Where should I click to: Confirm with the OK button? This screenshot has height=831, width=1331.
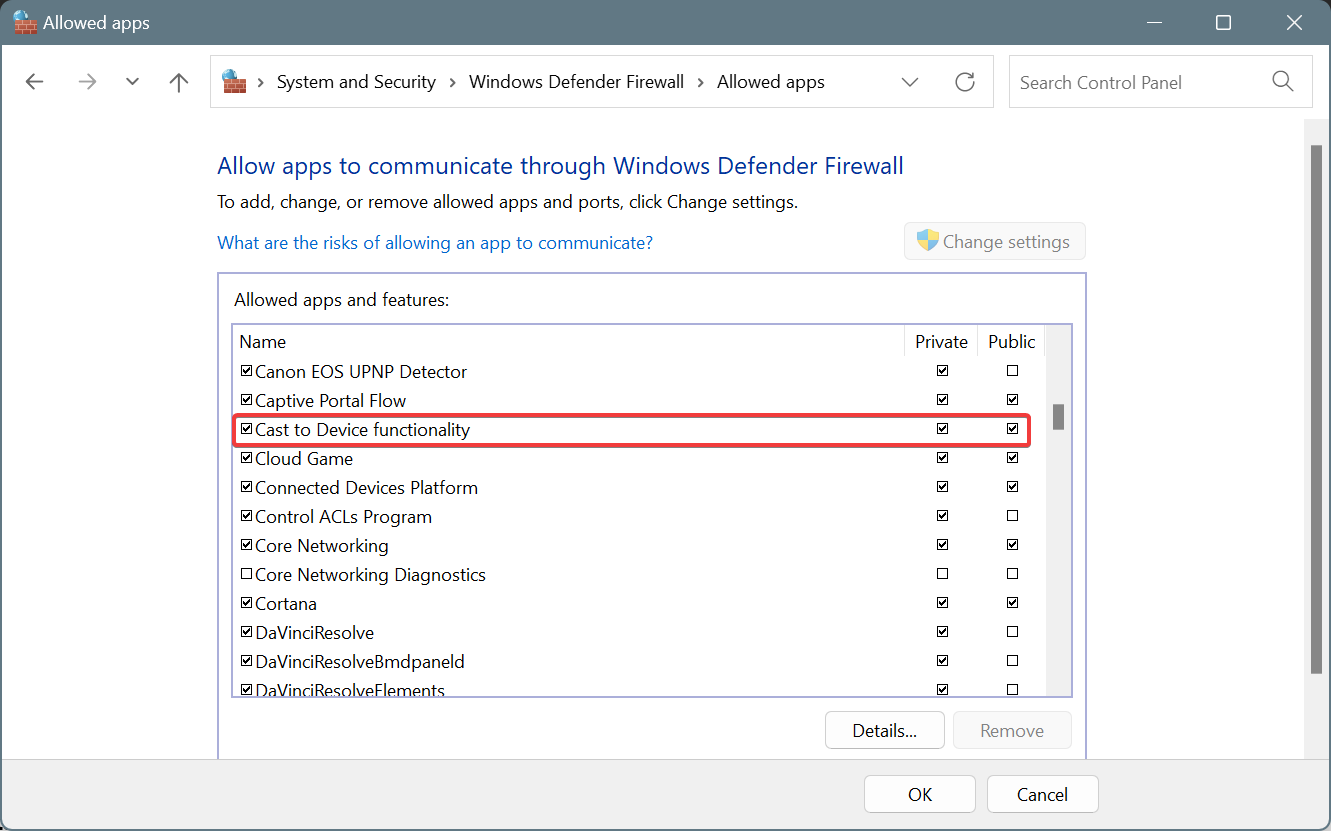coord(920,794)
